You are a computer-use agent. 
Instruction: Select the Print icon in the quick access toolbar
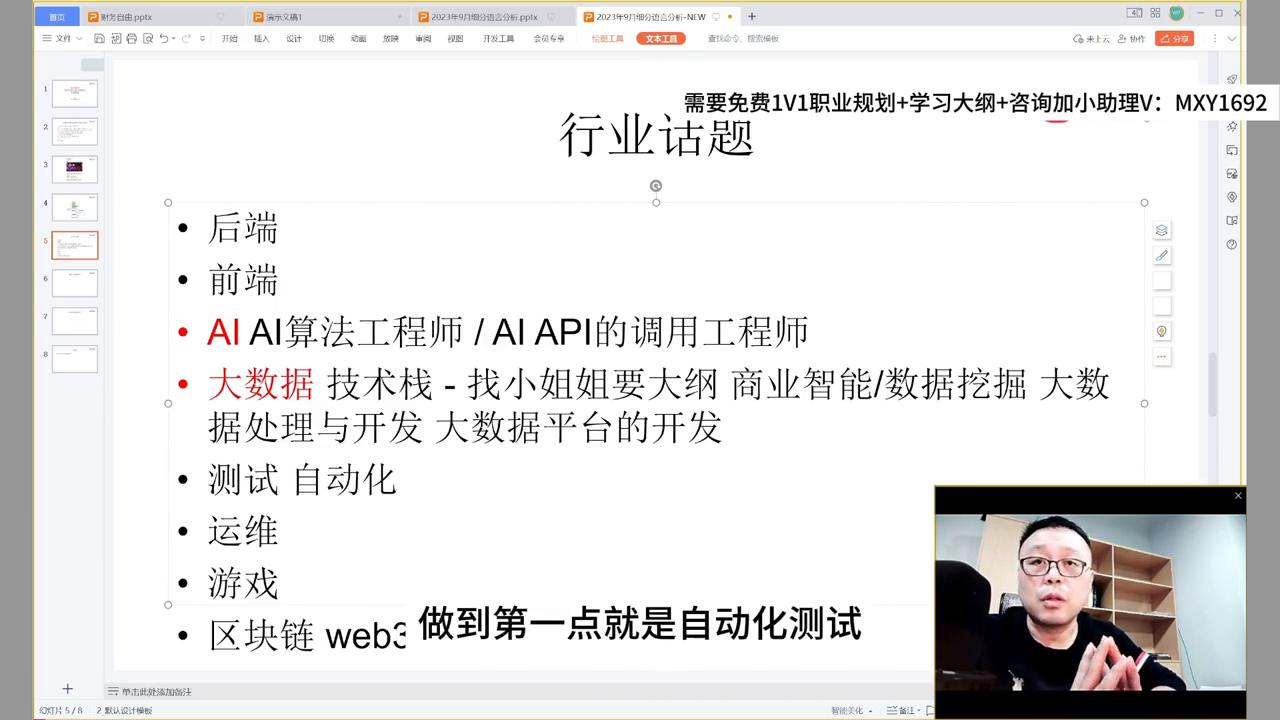point(131,38)
